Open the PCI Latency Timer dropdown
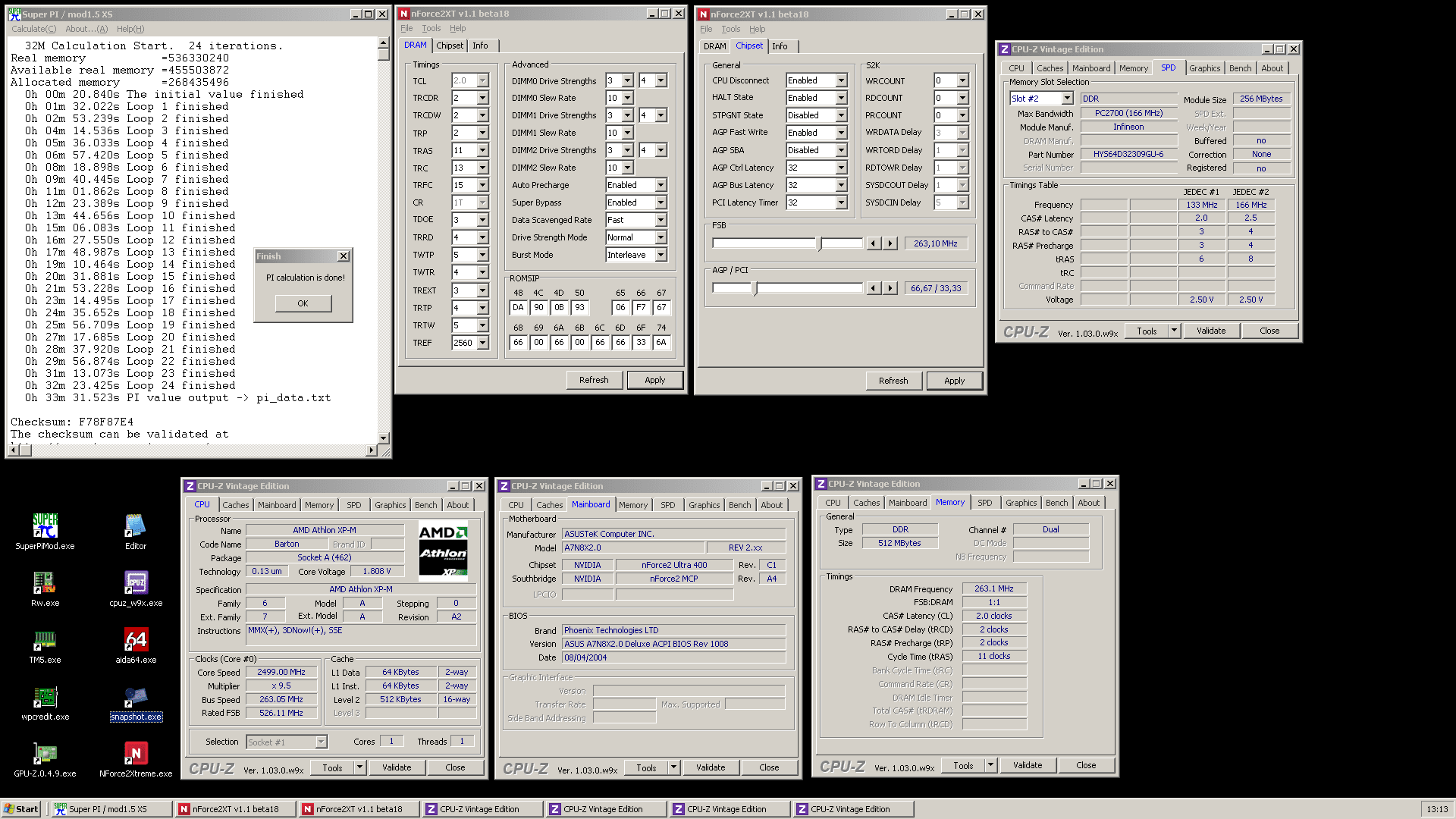 click(841, 202)
